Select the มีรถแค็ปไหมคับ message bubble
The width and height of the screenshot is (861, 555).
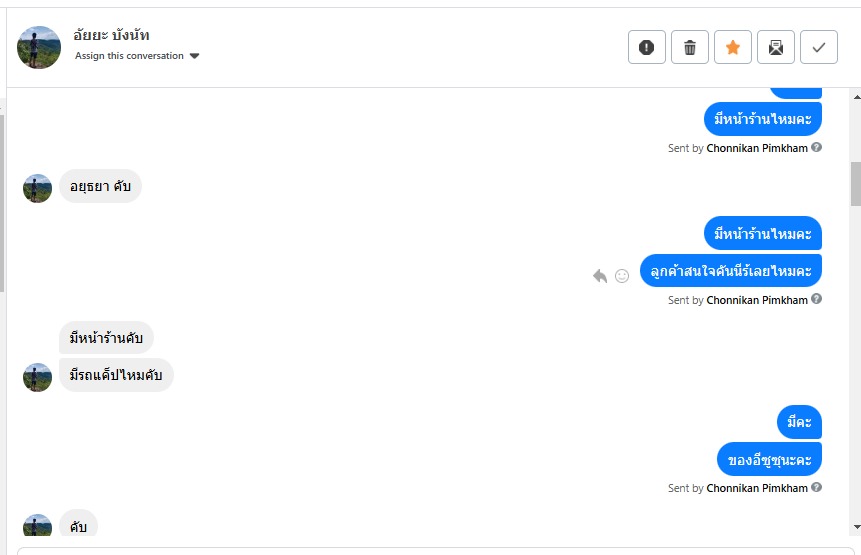tap(116, 375)
